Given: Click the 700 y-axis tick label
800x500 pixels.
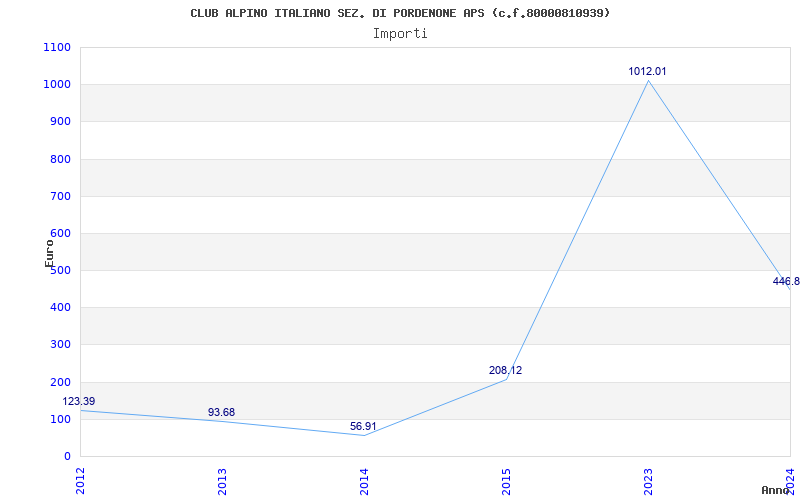Looking at the screenshot, I should [x=61, y=196].
